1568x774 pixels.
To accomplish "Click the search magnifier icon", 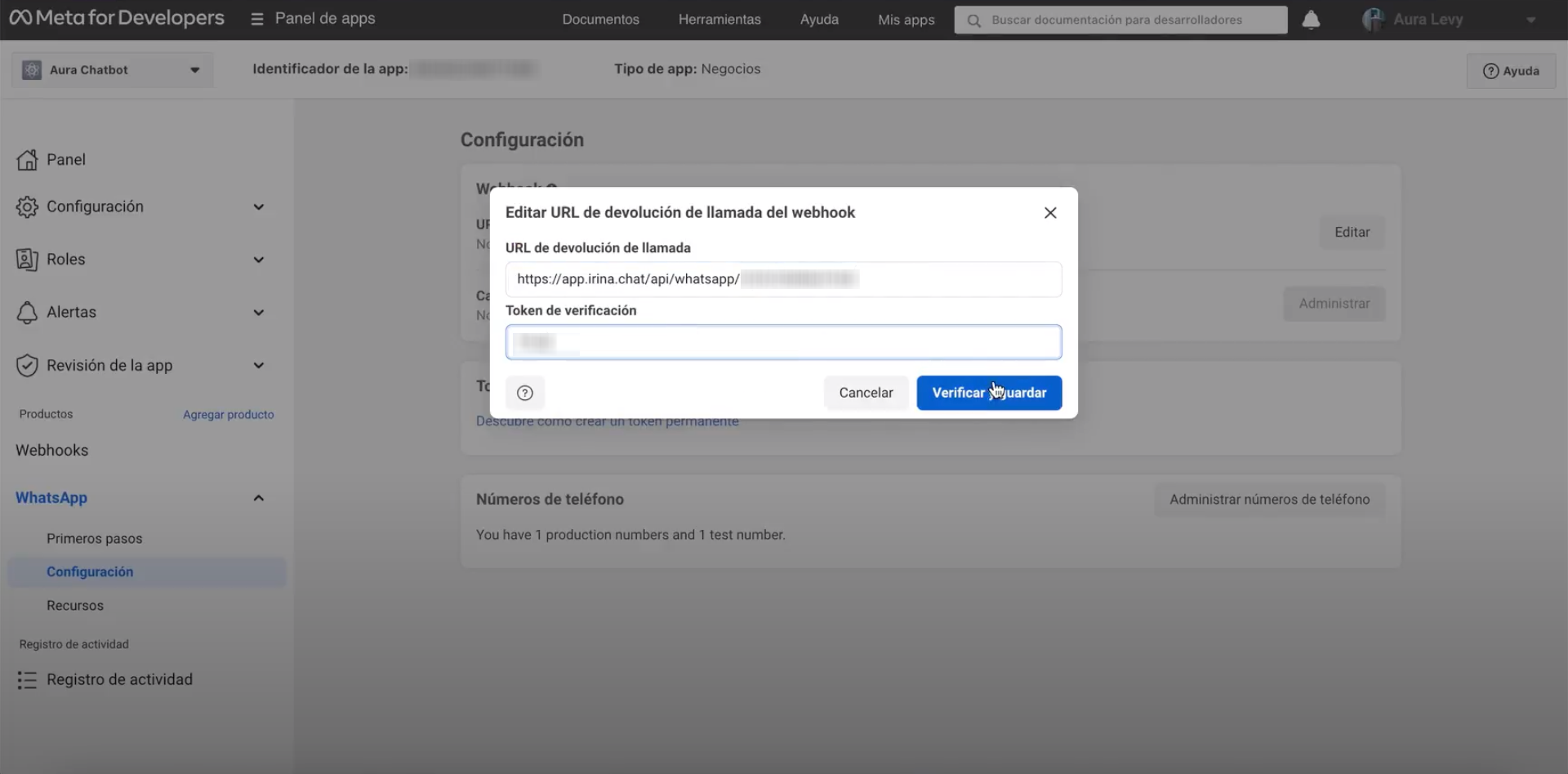I will click(973, 20).
